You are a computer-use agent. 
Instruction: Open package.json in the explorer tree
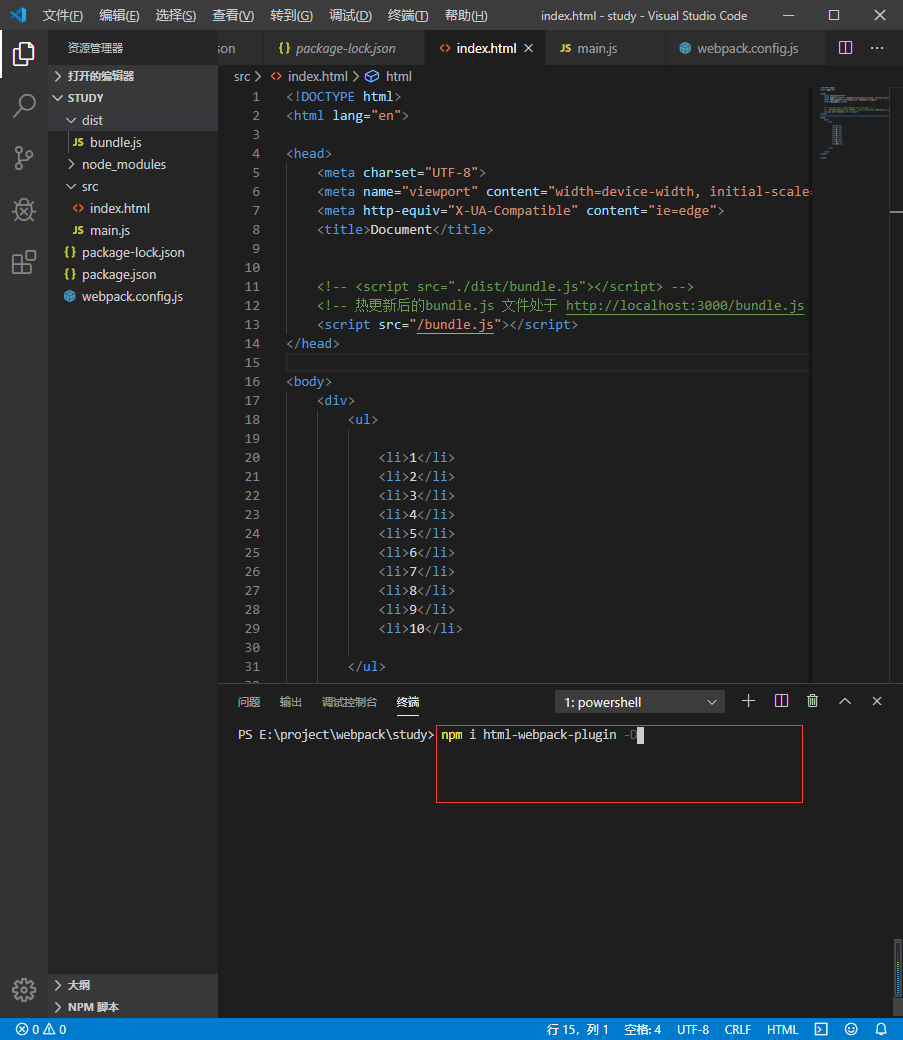(133, 275)
